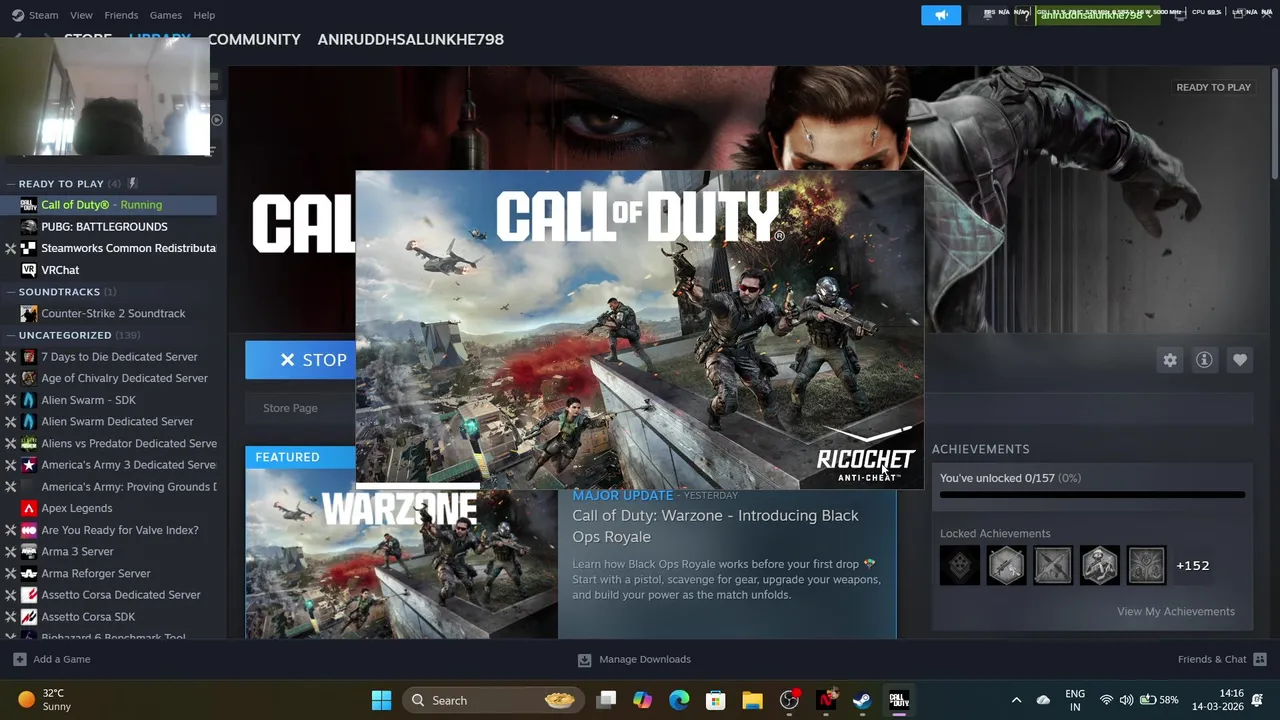The width and height of the screenshot is (1280, 720).
Task: Click the Friends & Chat icon
Action: coord(1260,659)
